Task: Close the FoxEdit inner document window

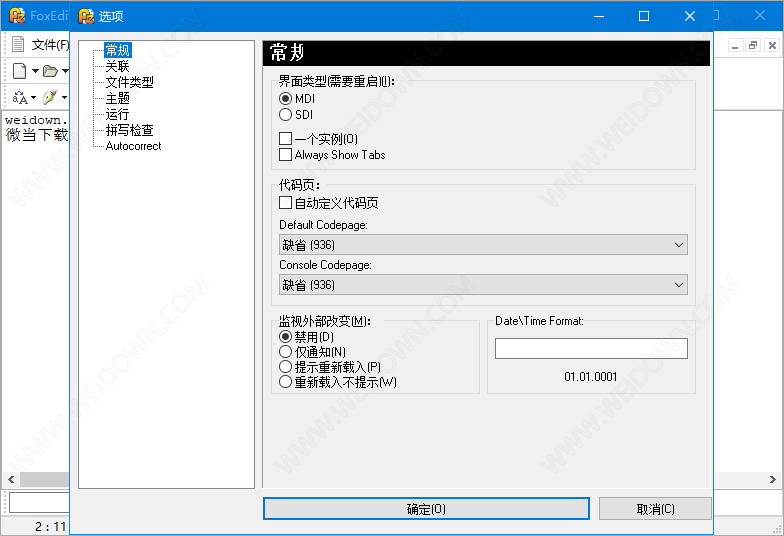Action: [x=772, y=46]
